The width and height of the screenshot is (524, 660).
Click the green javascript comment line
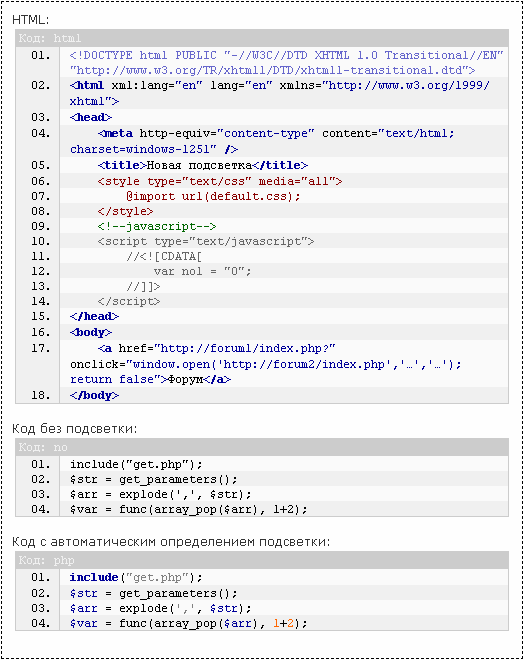pos(157,226)
